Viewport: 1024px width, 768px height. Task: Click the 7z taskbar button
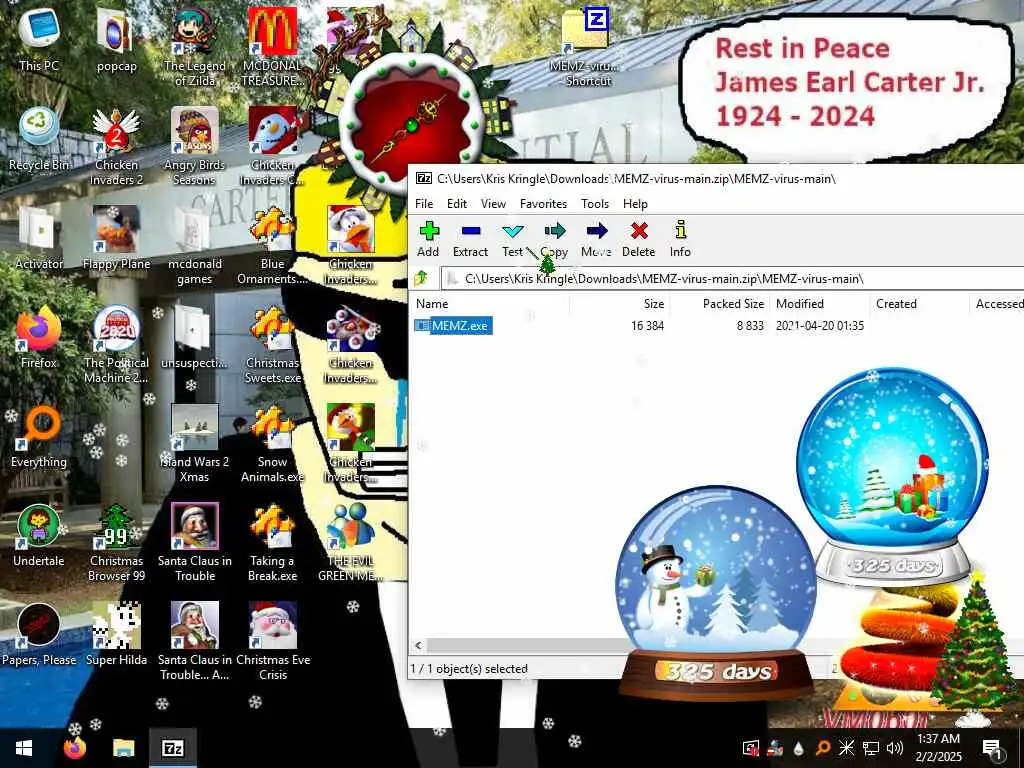173,748
